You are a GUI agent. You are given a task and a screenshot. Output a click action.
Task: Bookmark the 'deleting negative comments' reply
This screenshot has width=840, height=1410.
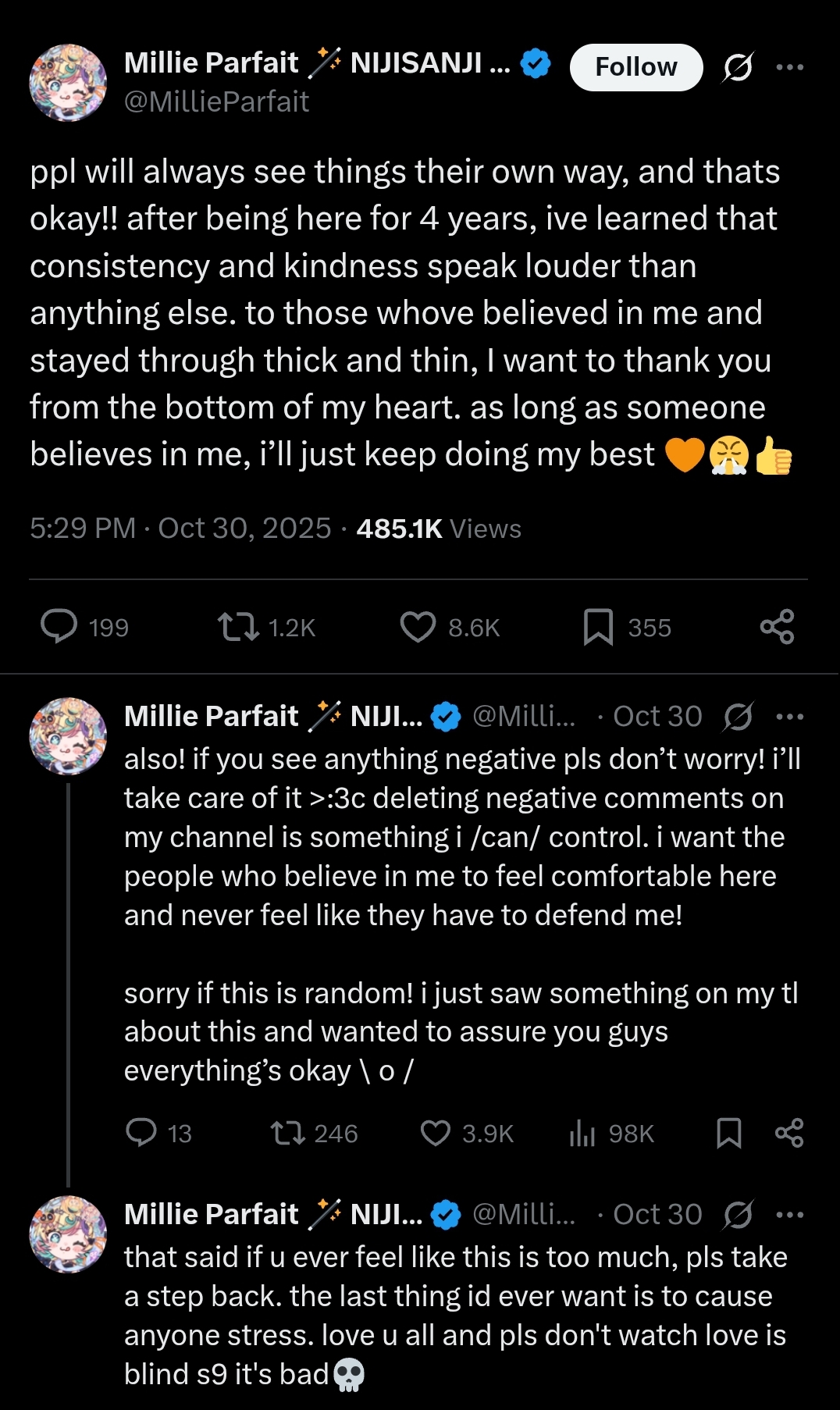[728, 1133]
